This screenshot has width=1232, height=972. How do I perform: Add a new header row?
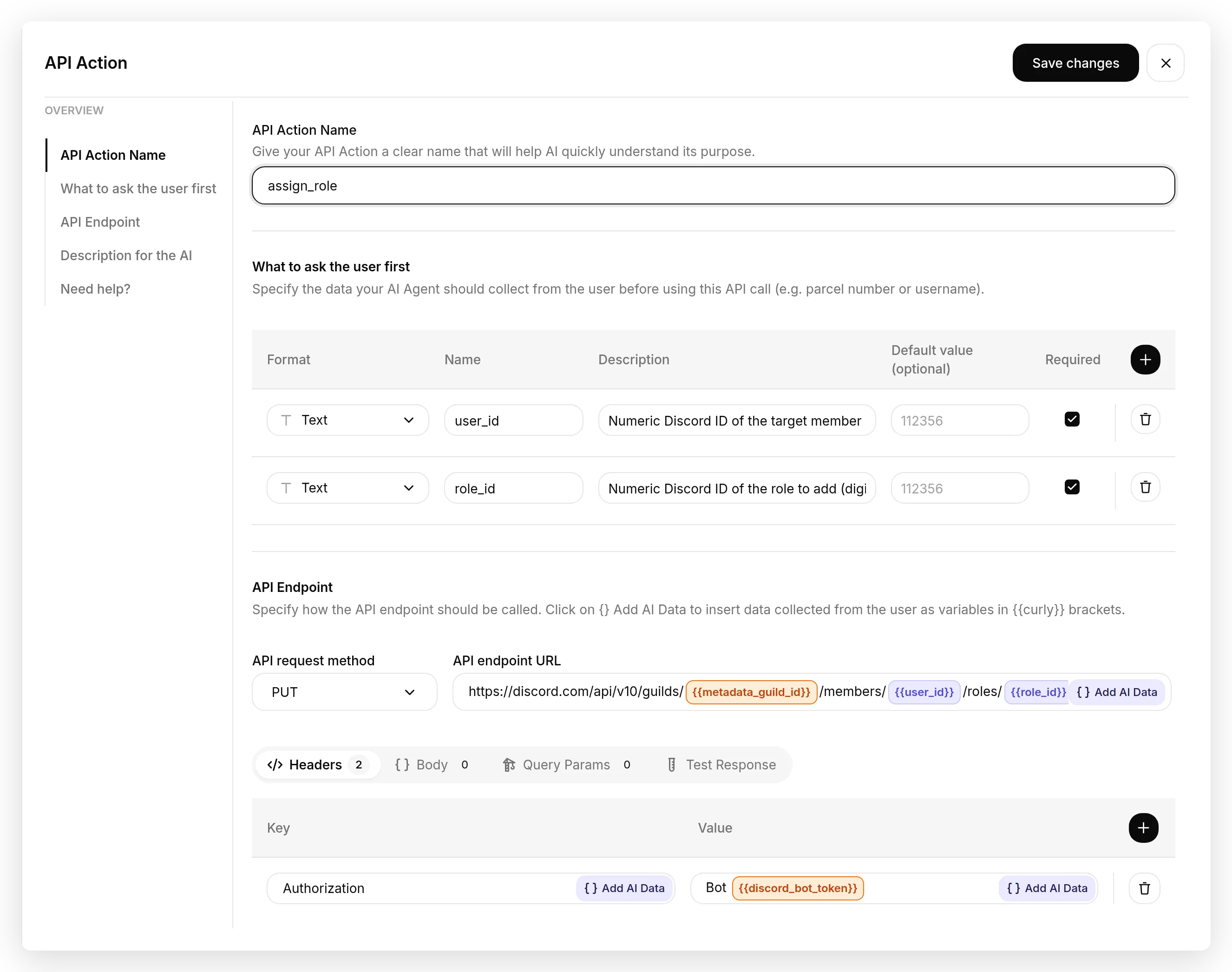1143,828
